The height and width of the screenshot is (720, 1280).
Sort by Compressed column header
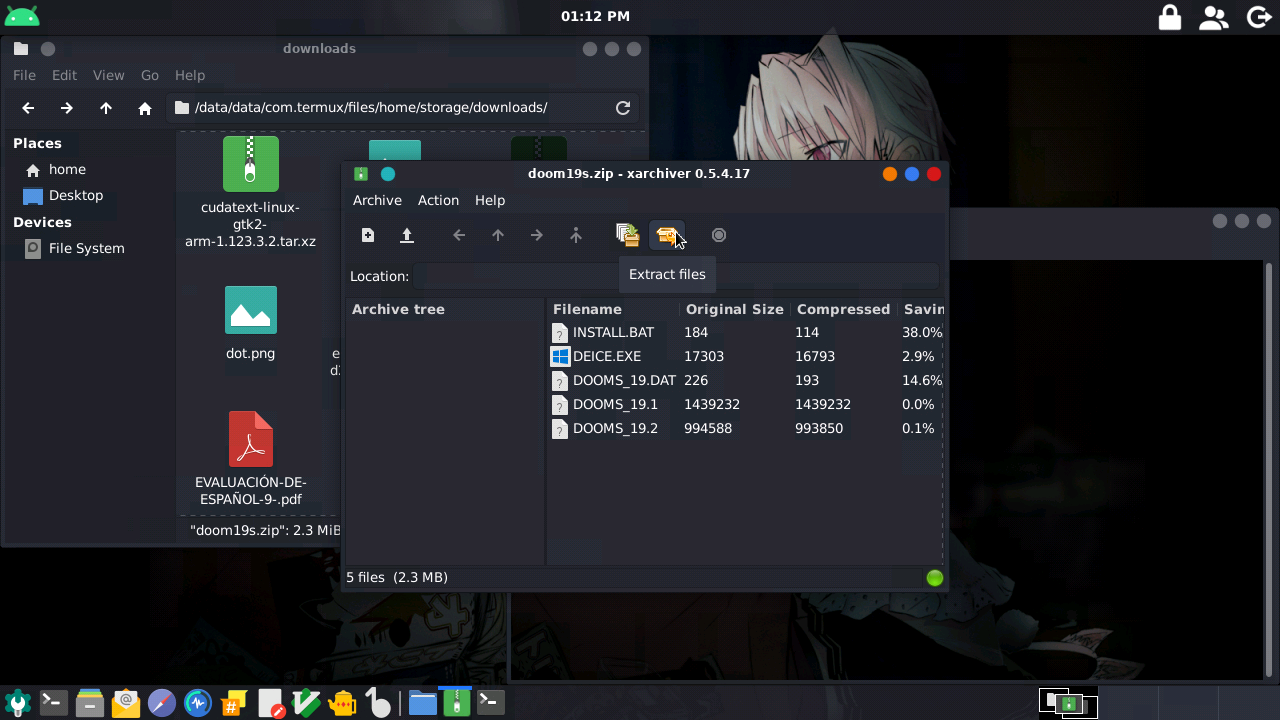click(843, 309)
